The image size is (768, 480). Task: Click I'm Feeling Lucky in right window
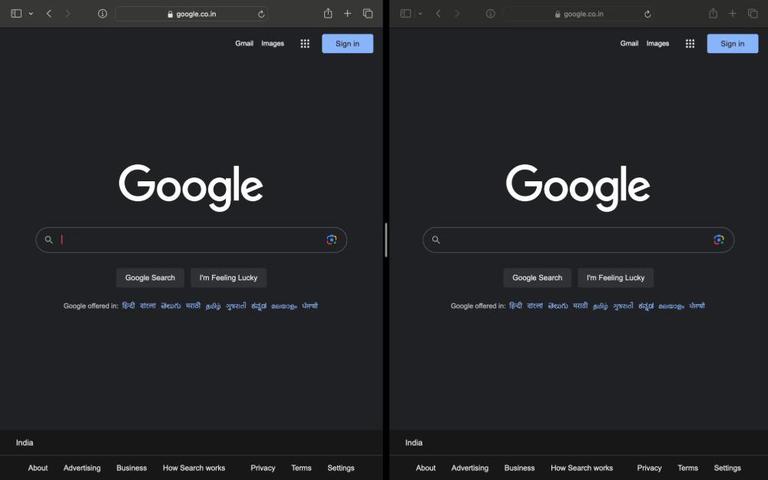616,278
